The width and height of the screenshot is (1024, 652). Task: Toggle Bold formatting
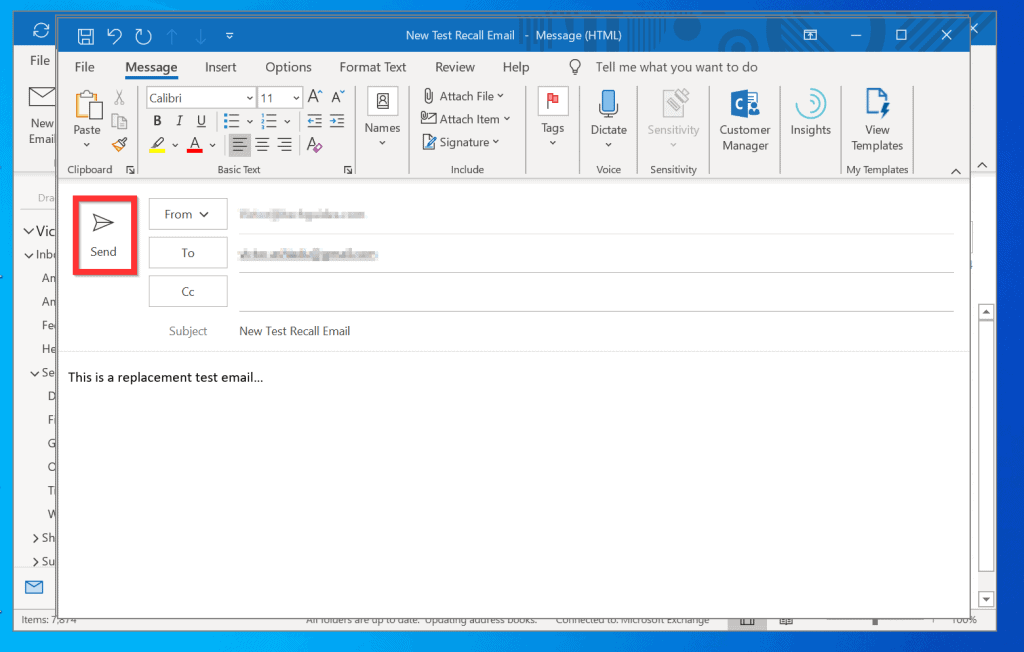pyautogui.click(x=157, y=121)
